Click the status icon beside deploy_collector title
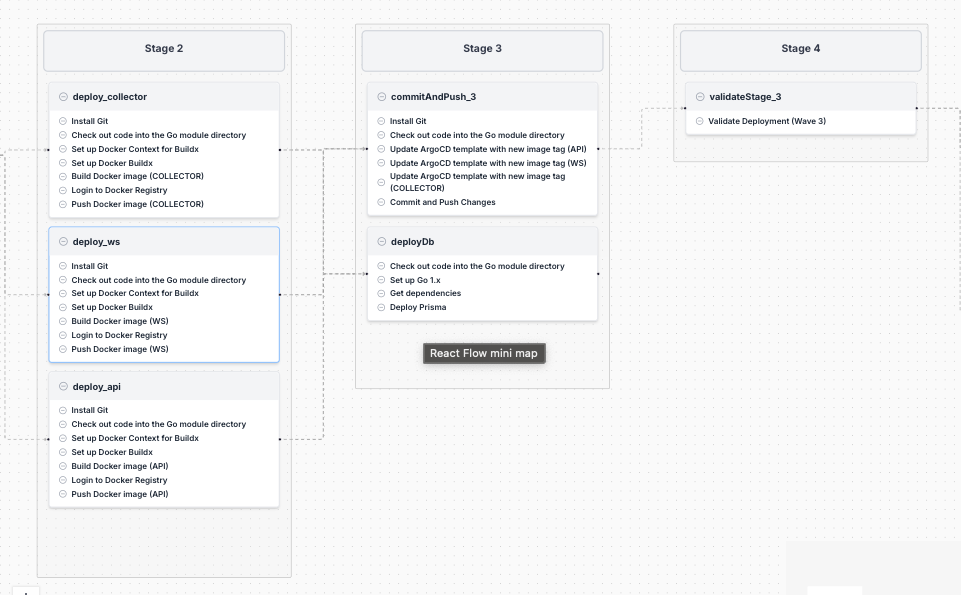Image resolution: width=961 pixels, height=595 pixels. click(63, 97)
